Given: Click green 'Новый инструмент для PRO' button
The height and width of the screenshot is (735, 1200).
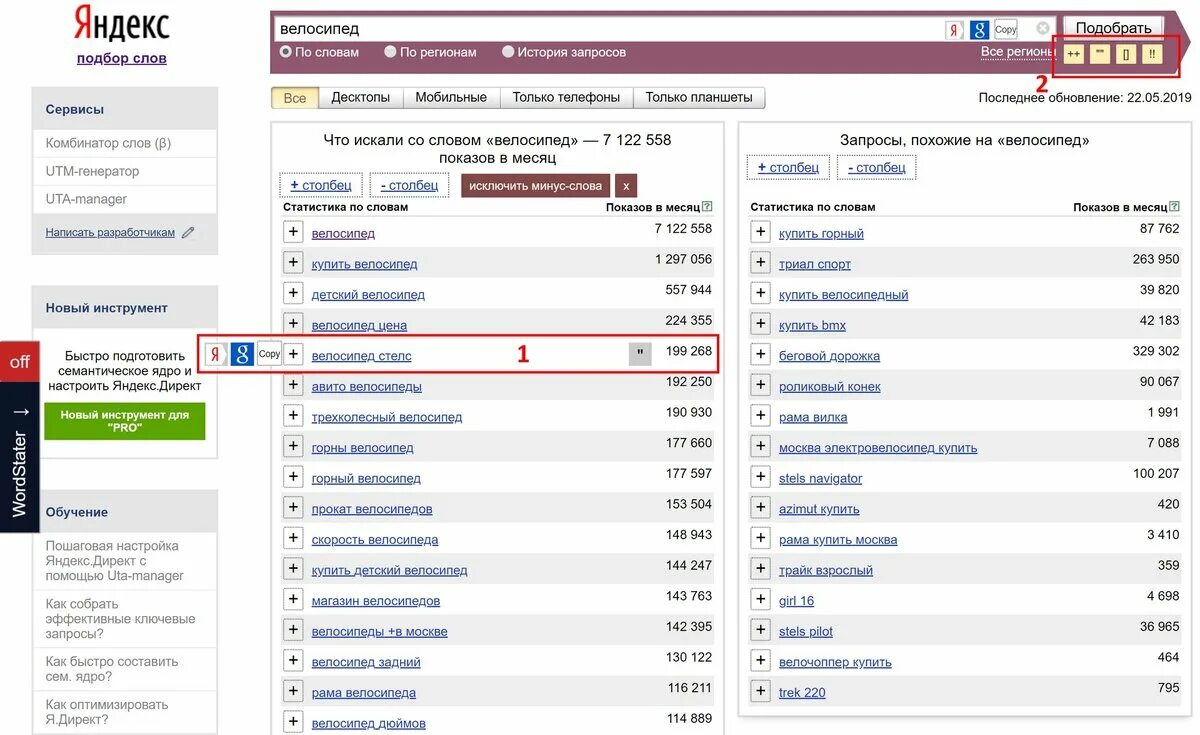Looking at the screenshot, I should [125, 421].
